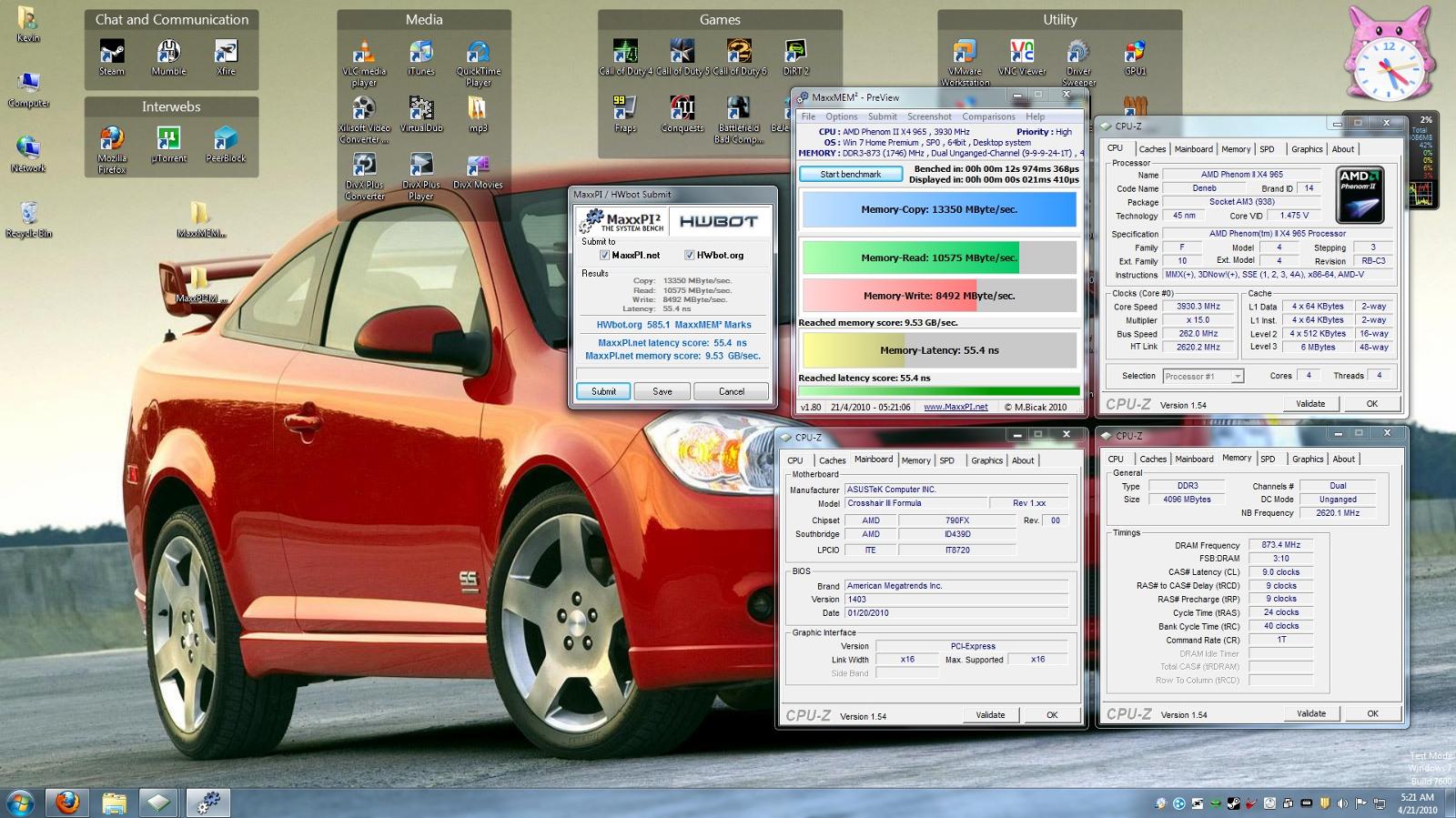The image size is (1456, 818).
Task: Open Windows Explorer from taskbar
Action: pos(114,803)
